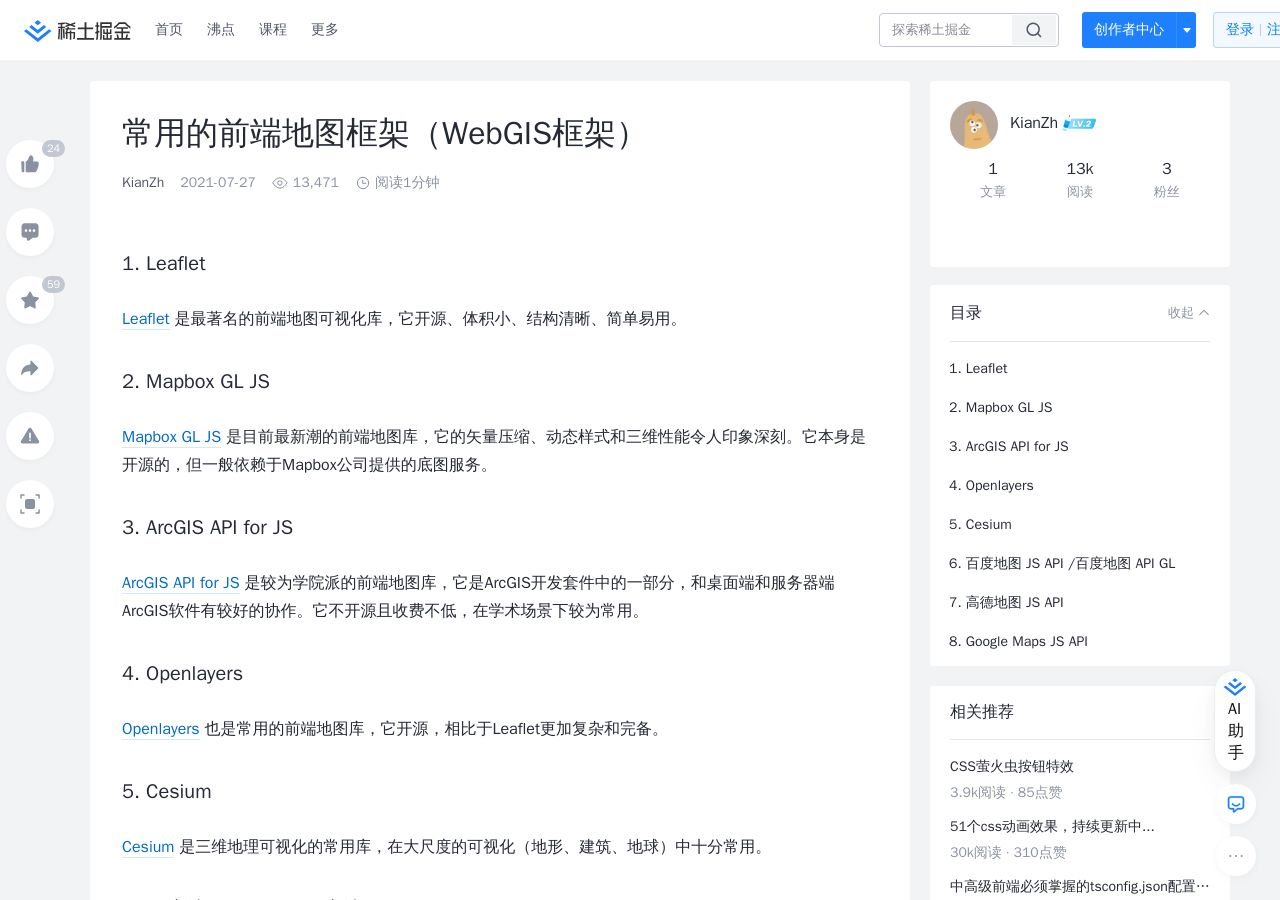The width and height of the screenshot is (1280, 900).
Task: Jump to '5. Cesium' in the contents
Action: [980, 524]
